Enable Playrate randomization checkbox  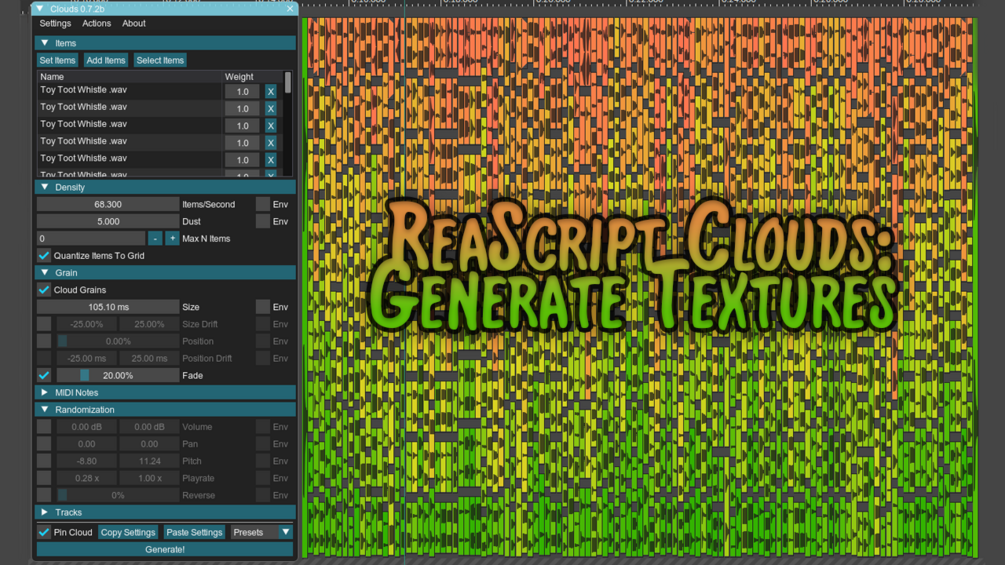tap(44, 478)
